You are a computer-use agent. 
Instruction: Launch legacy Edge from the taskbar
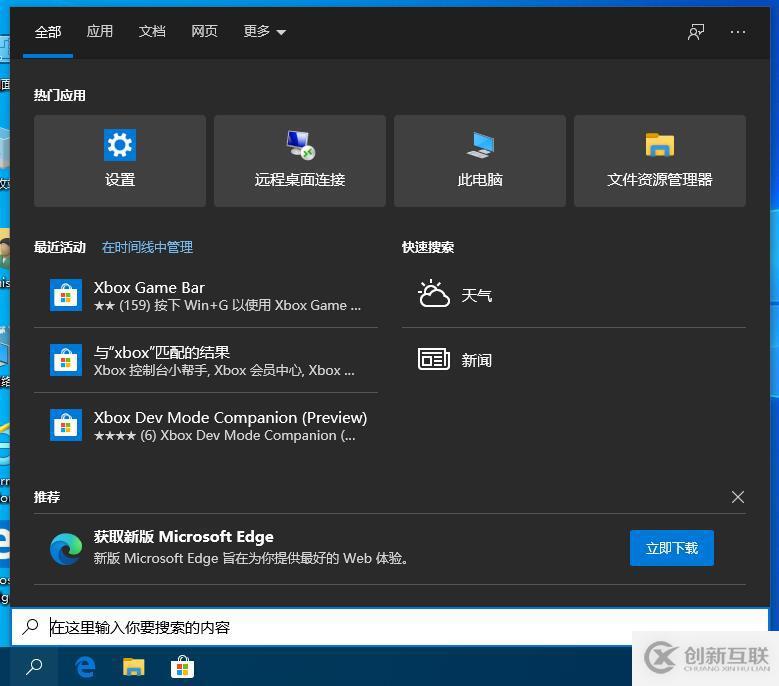85,667
